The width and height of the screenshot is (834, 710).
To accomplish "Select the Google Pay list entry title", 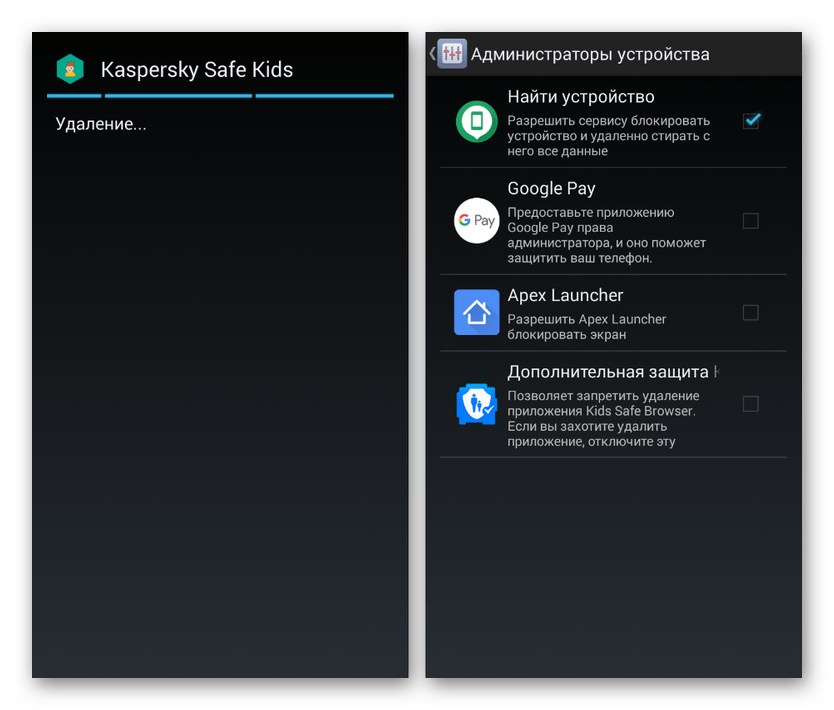I will (551, 188).
